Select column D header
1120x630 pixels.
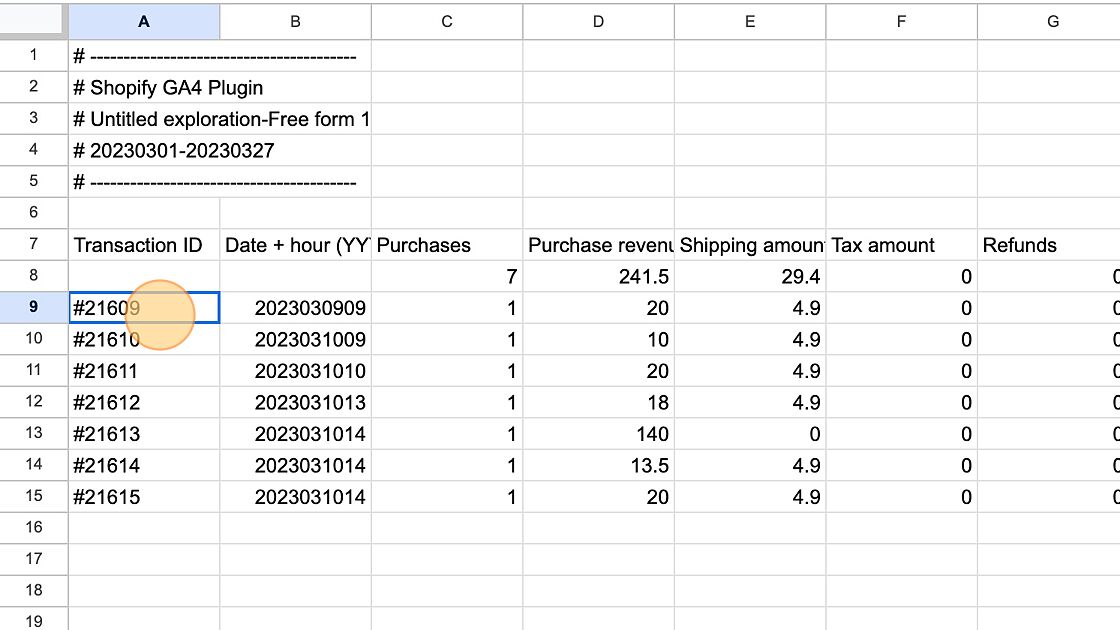click(598, 21)
